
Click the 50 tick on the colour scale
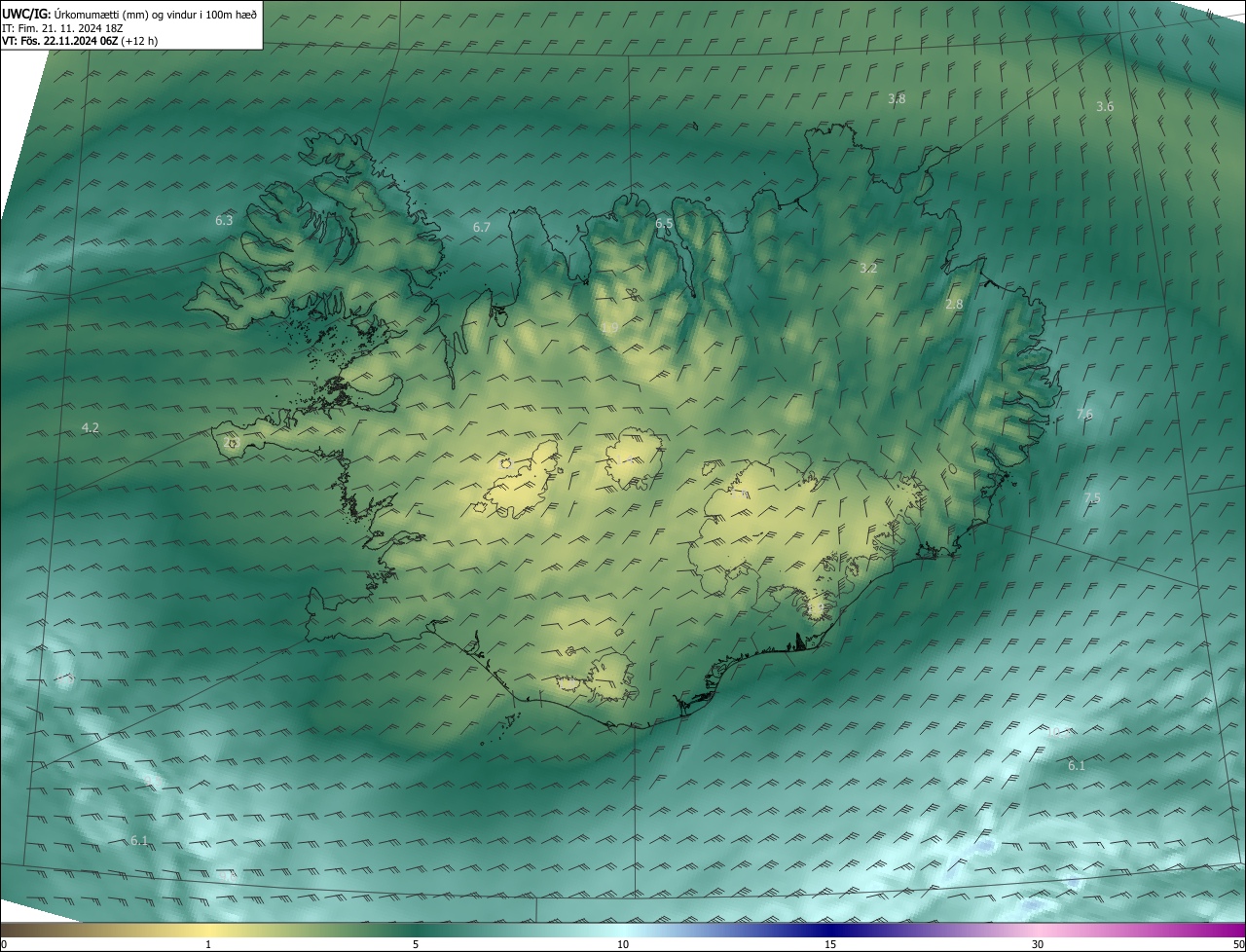click(x=1238, y=944)
